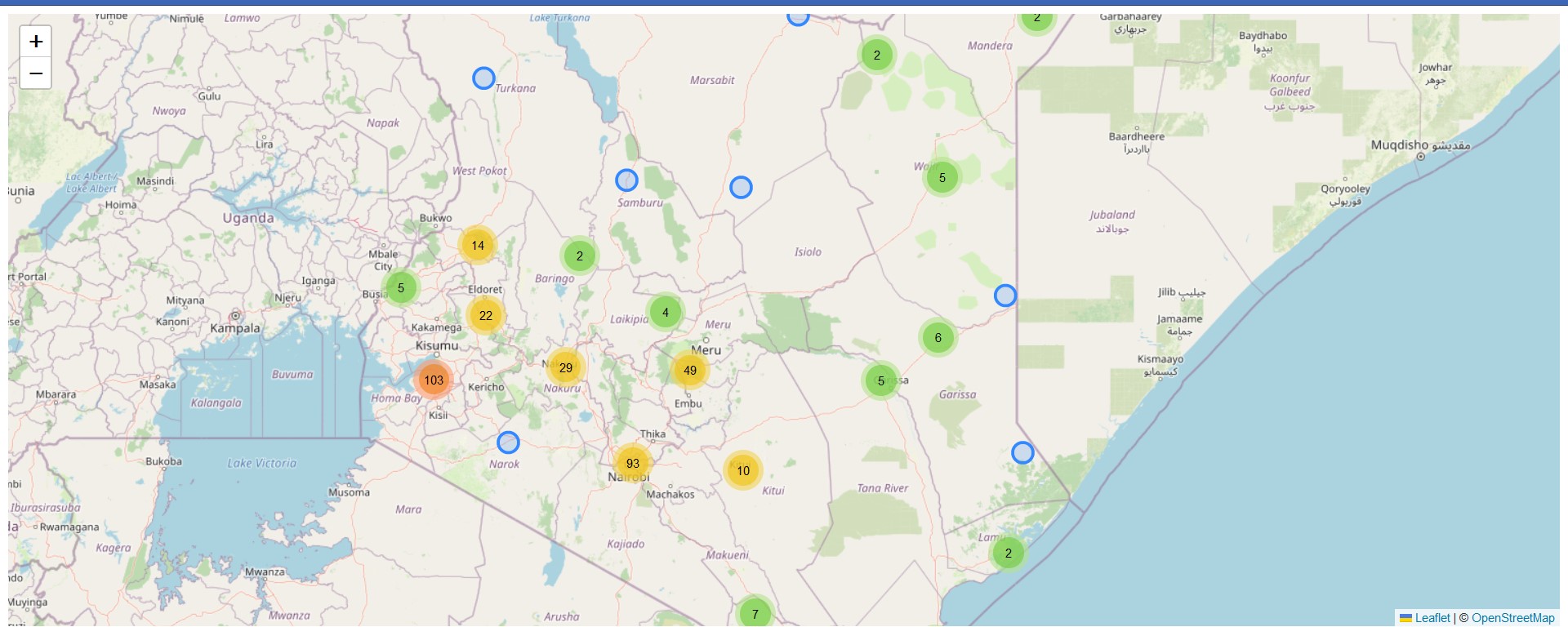Click the Uganda country label
The image size is (1568, 627).
(248, 218)
